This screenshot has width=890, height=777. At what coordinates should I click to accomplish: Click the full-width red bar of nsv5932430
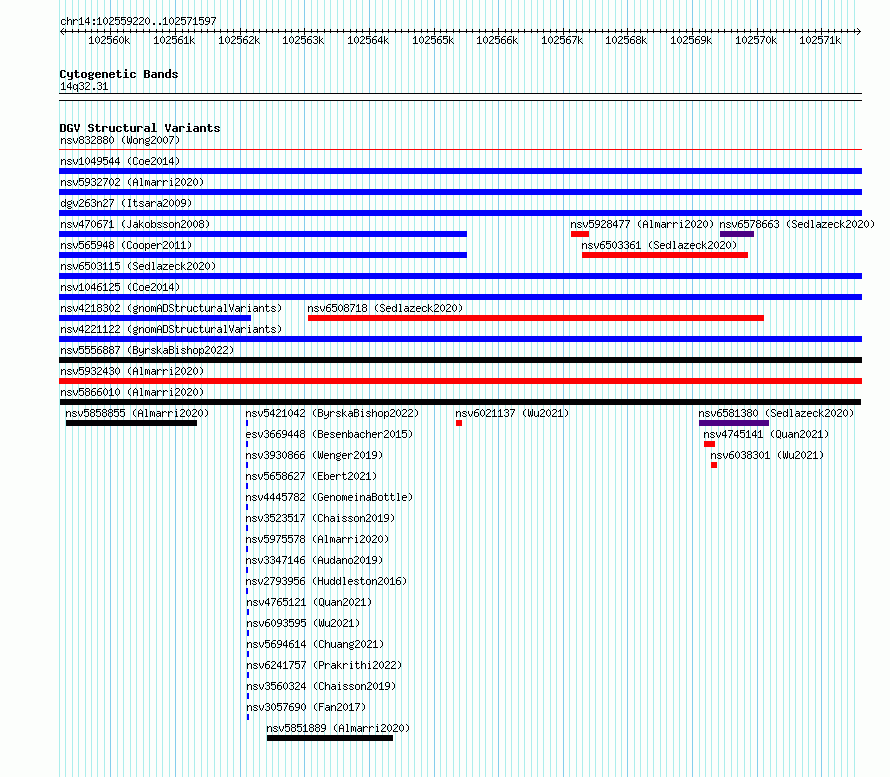pos(461,381)
